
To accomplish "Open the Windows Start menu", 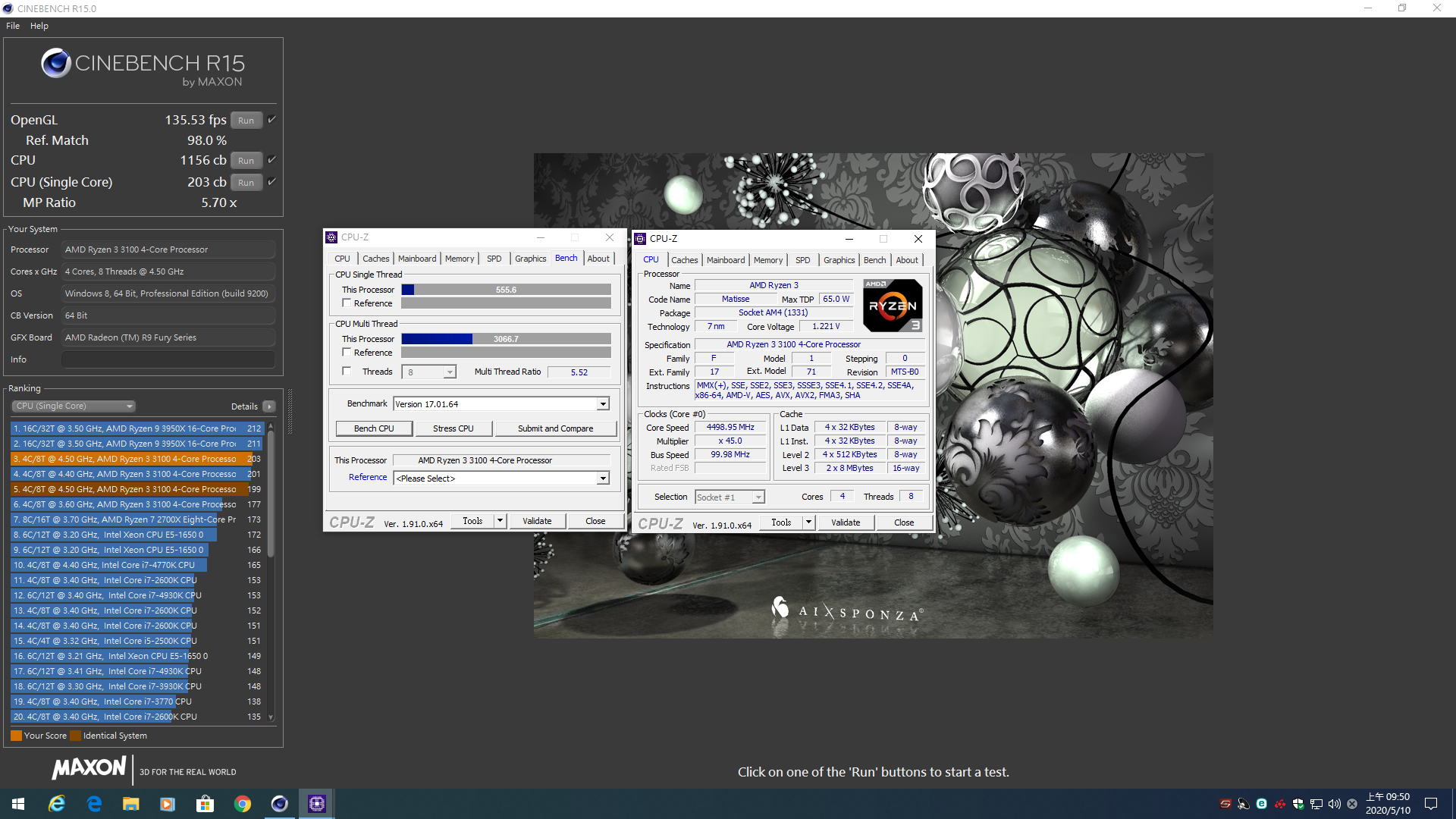I will pos(18,804).
